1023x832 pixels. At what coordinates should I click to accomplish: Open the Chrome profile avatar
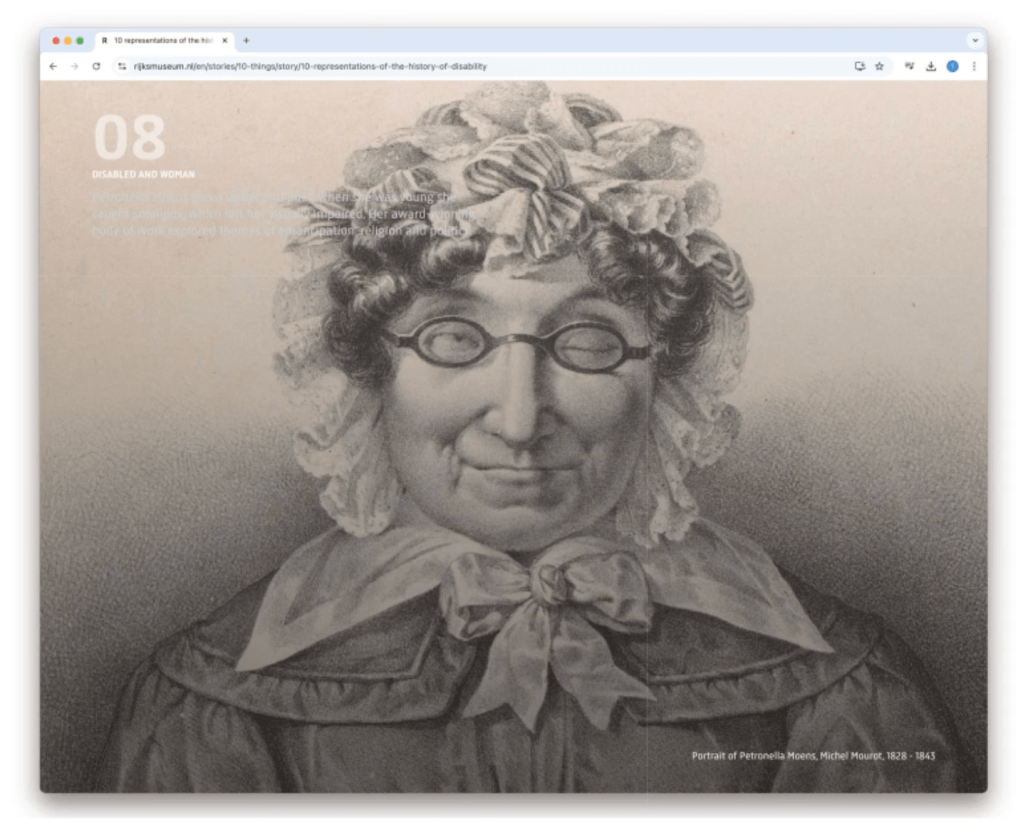[x=952, y=66]
